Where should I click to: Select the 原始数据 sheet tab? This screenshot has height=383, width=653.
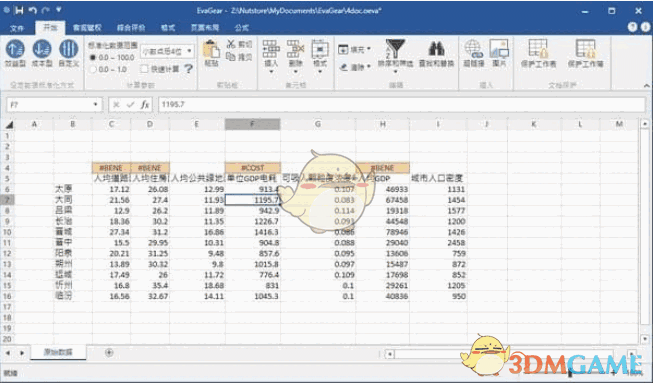click(58, 352)
